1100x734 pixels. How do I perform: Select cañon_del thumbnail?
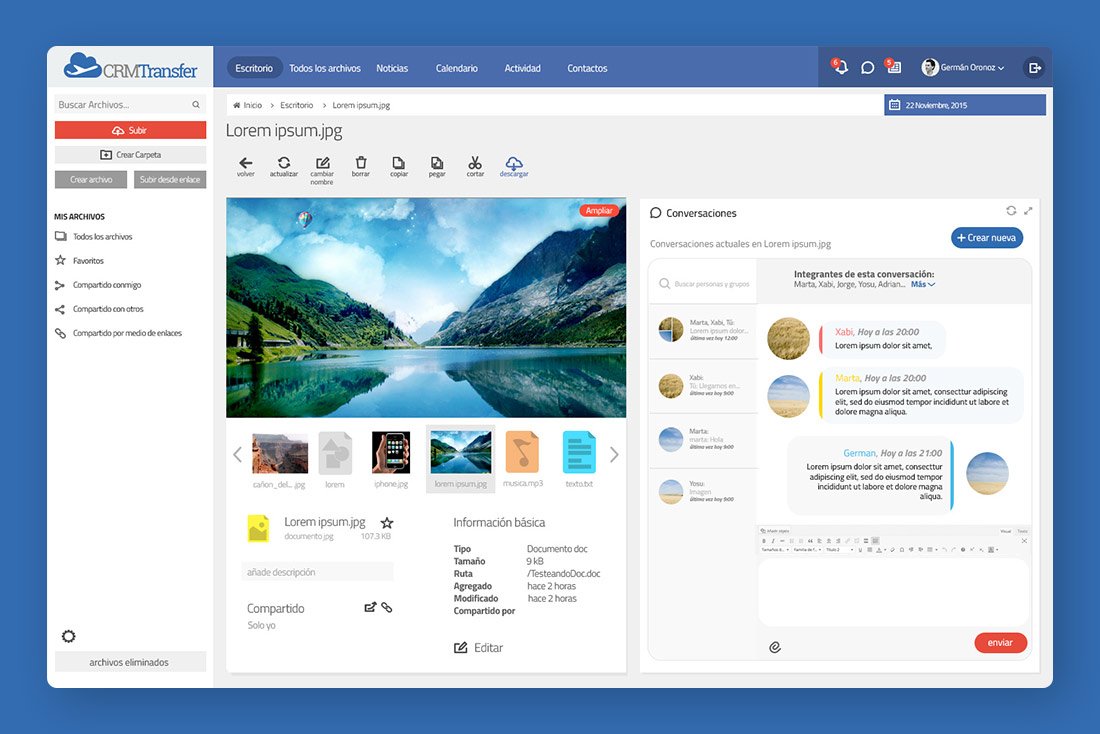tap(279, 460)
